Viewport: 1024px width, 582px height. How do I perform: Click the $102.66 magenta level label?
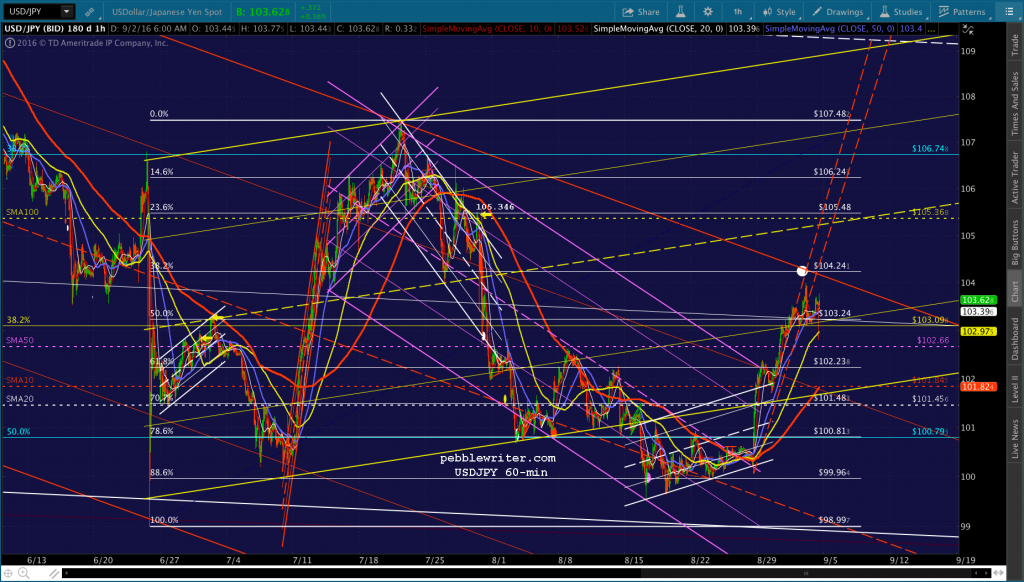(x=933, y=340)
